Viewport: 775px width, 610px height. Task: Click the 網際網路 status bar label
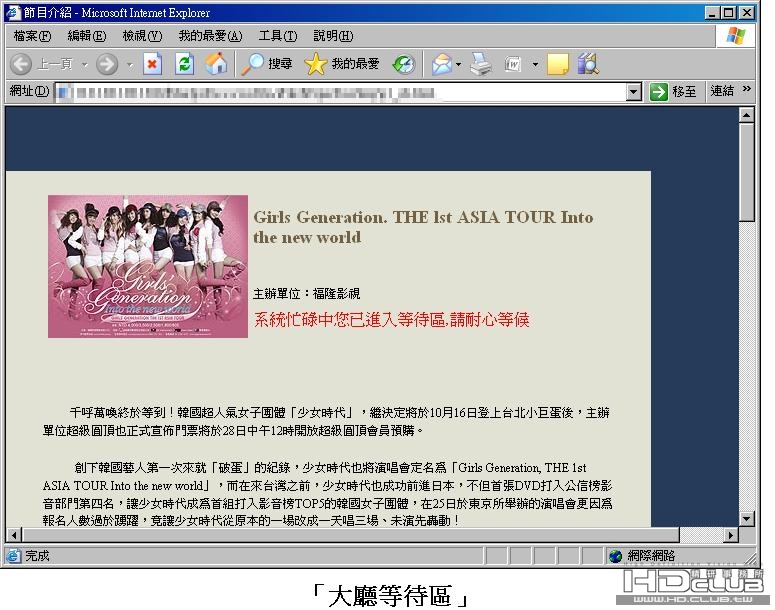(651, 556)
